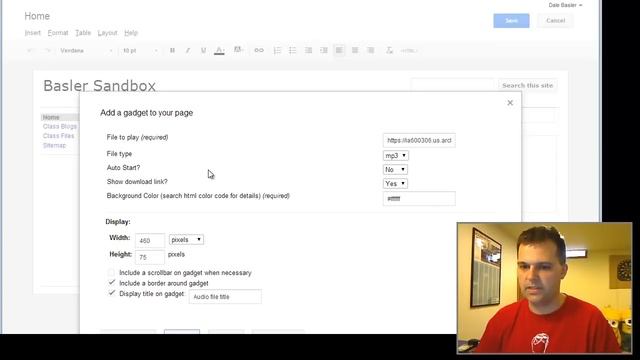Viewport: 640px width, 360px height.
Task: Open the text background highlight color picker
Action: (x=238, y=50)
